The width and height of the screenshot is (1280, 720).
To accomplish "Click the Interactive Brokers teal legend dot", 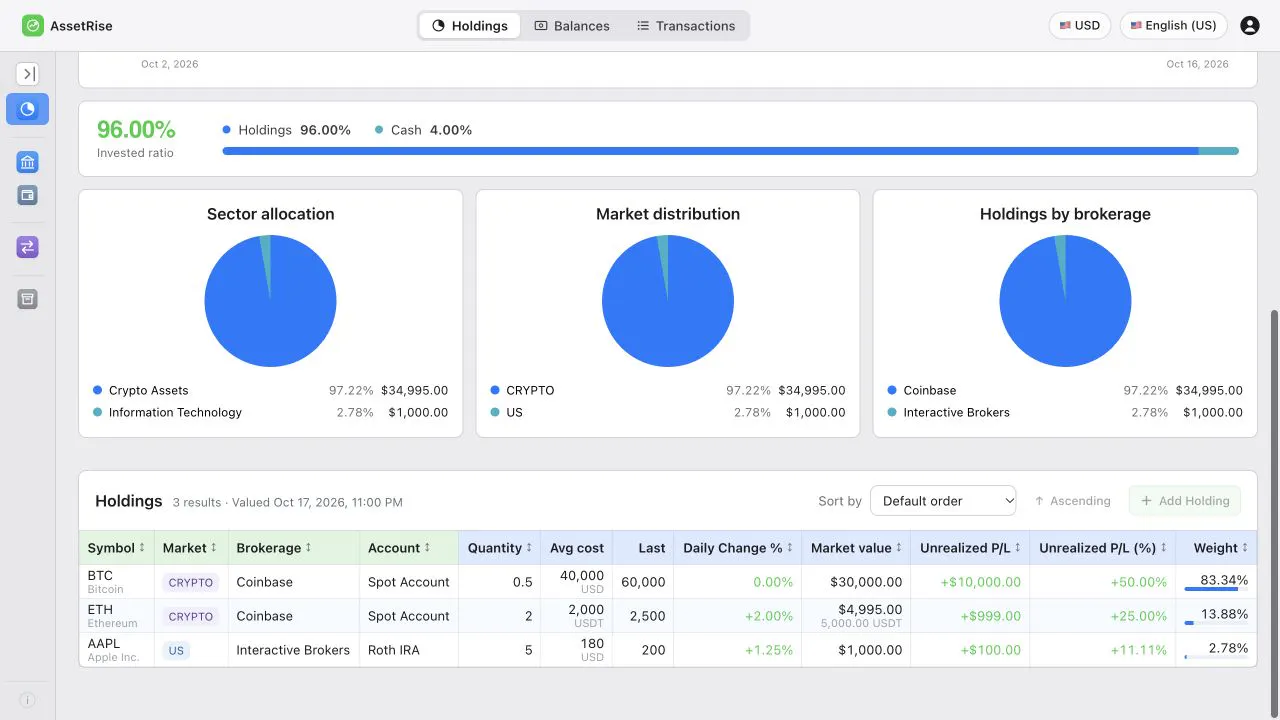I will click(x=892, y=413).
